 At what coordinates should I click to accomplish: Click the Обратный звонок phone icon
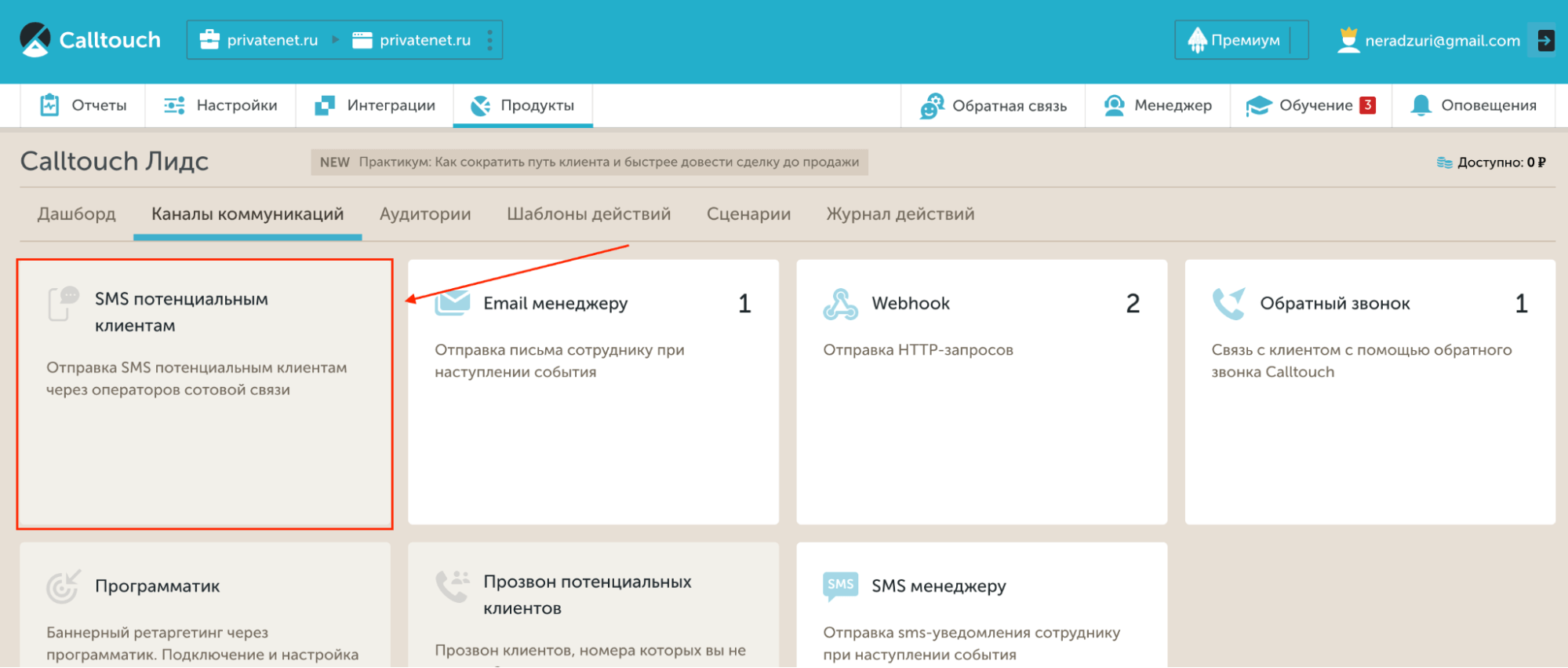click(1228, 304)
